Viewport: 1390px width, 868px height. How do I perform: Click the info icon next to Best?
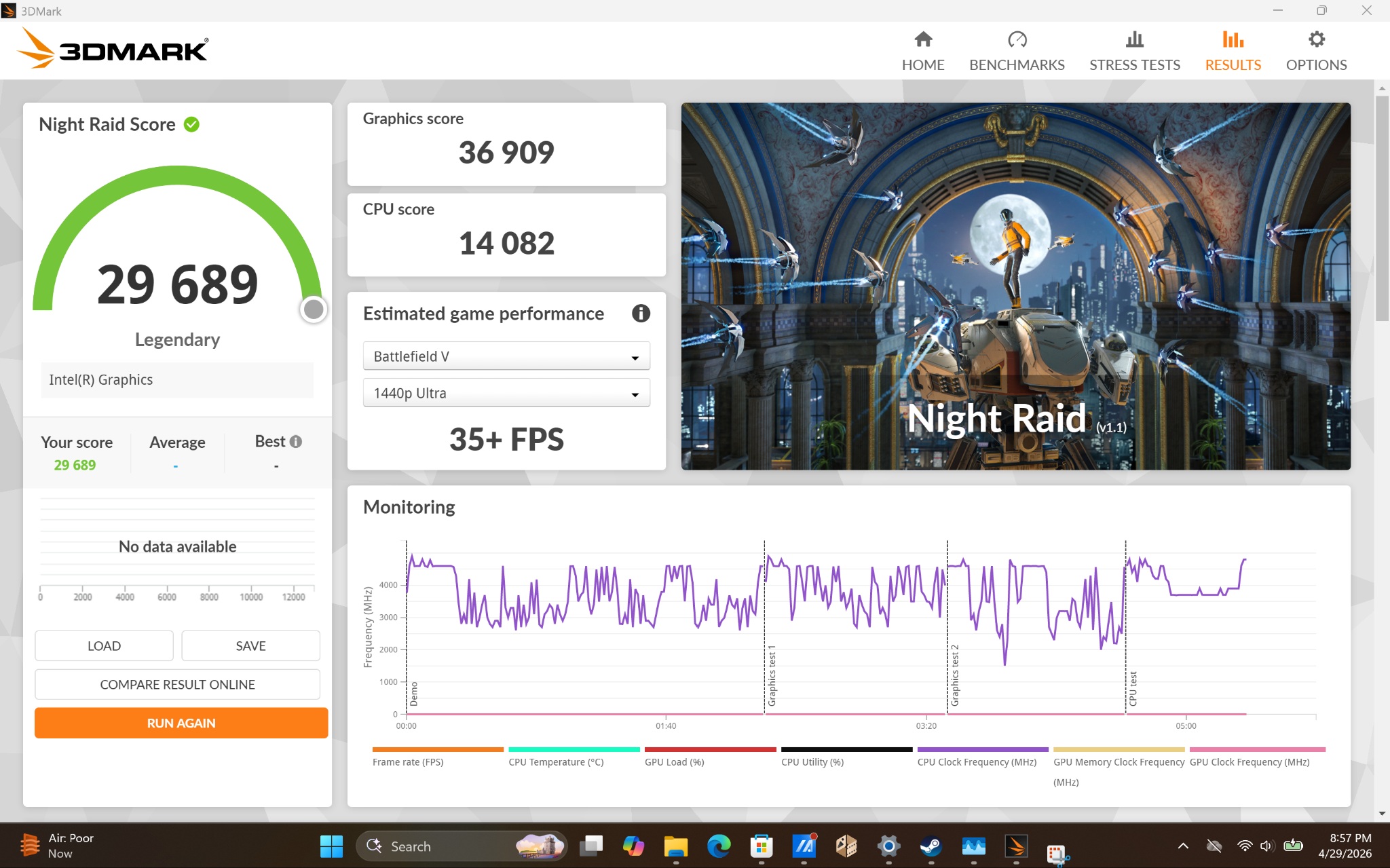[x=295, y=441]
